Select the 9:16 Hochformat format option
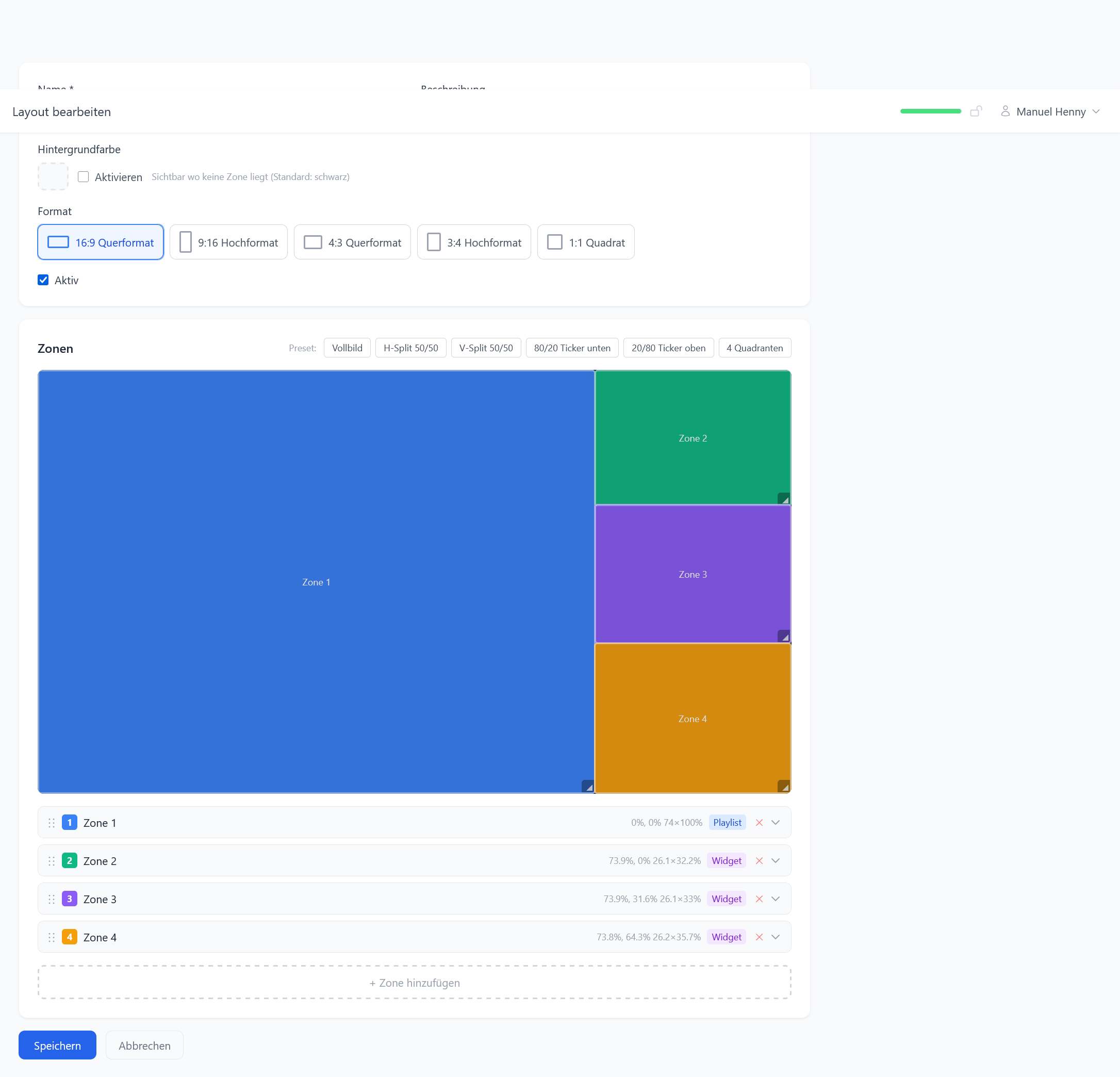Image resolution: width=1120 pixels, height=1077 pixels. click(x=228, y=242)
